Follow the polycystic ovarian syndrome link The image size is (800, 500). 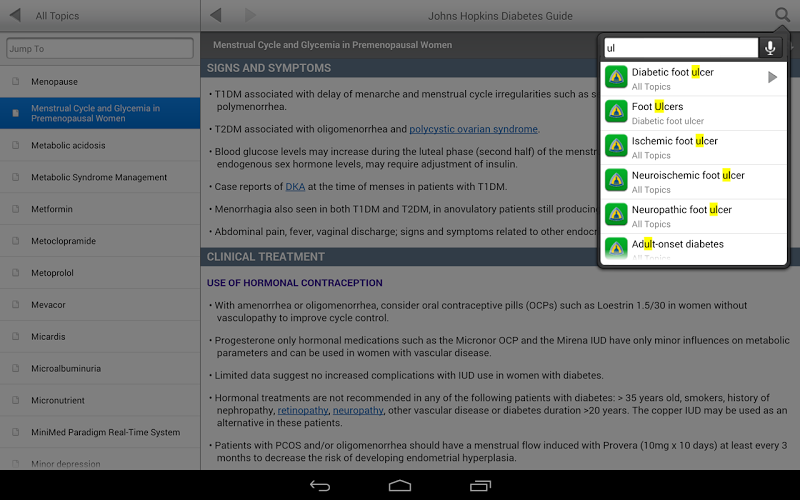coord(473,129)
